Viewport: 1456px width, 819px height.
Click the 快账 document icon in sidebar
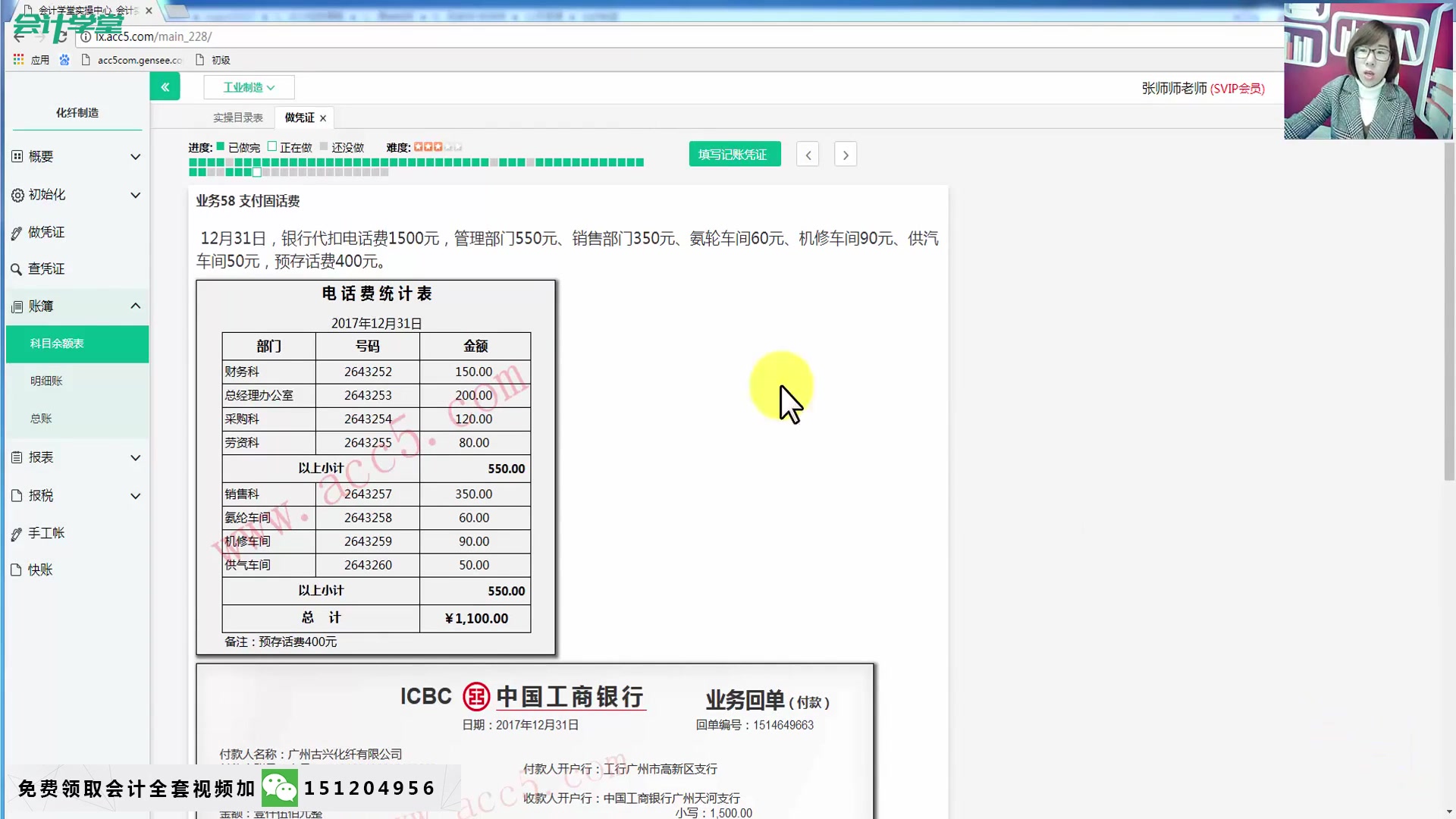tap(16, 570)
